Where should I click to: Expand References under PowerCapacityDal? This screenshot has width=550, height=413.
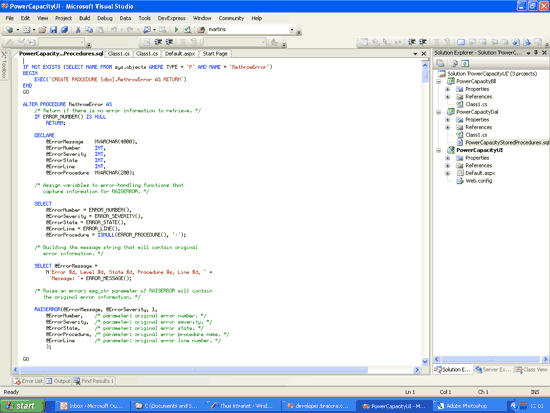pyautogui.click(x=448, y=127)
